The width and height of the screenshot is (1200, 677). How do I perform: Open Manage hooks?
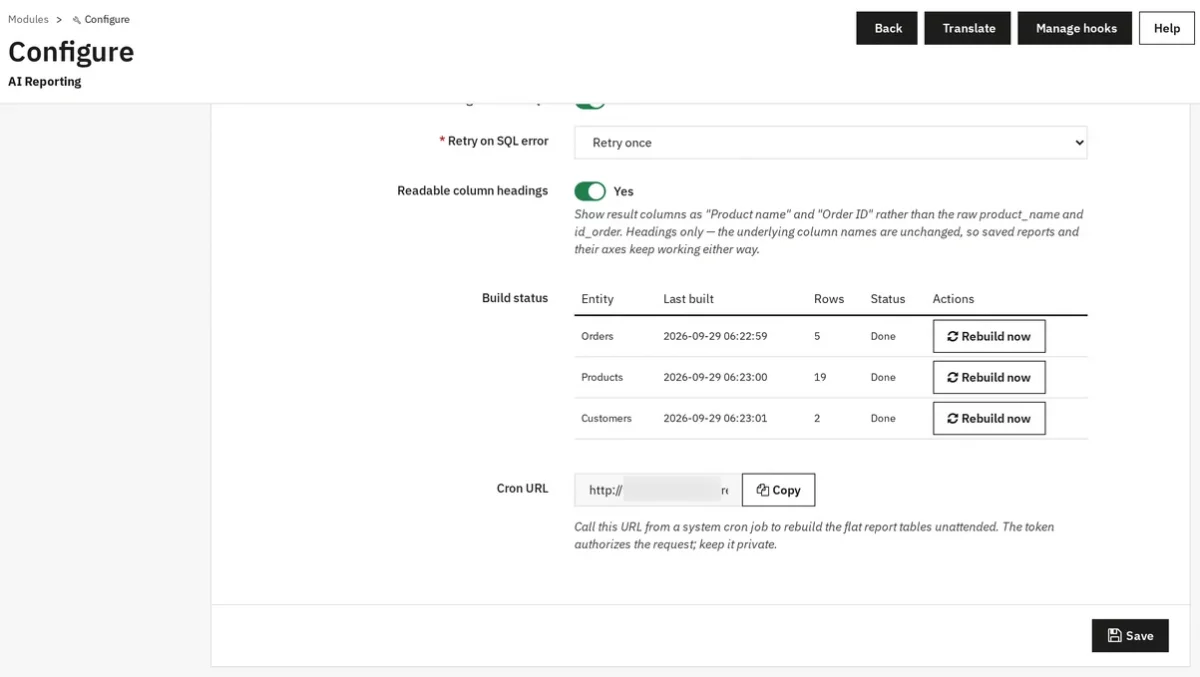(1075, 28)
